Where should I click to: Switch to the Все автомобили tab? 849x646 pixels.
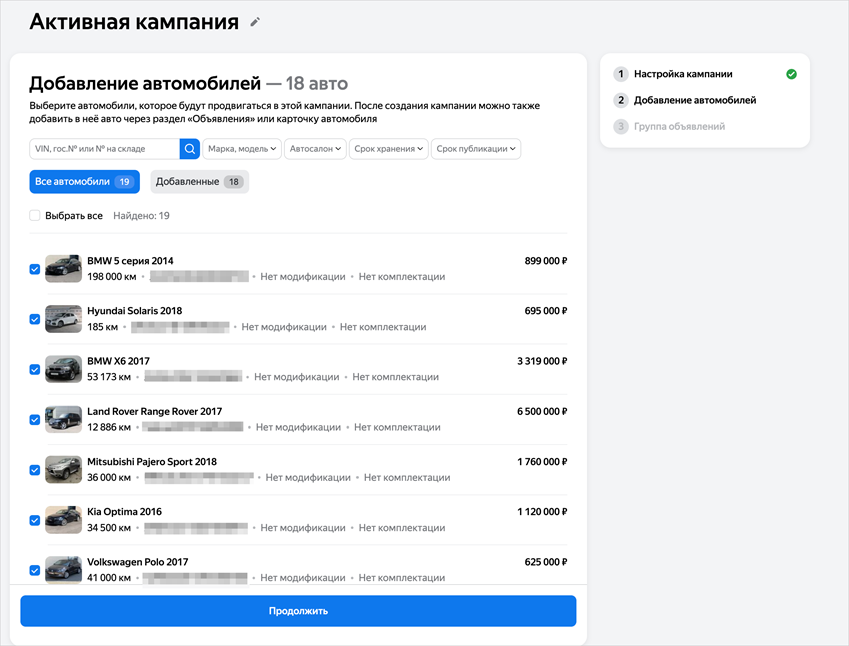click(84, 182)
